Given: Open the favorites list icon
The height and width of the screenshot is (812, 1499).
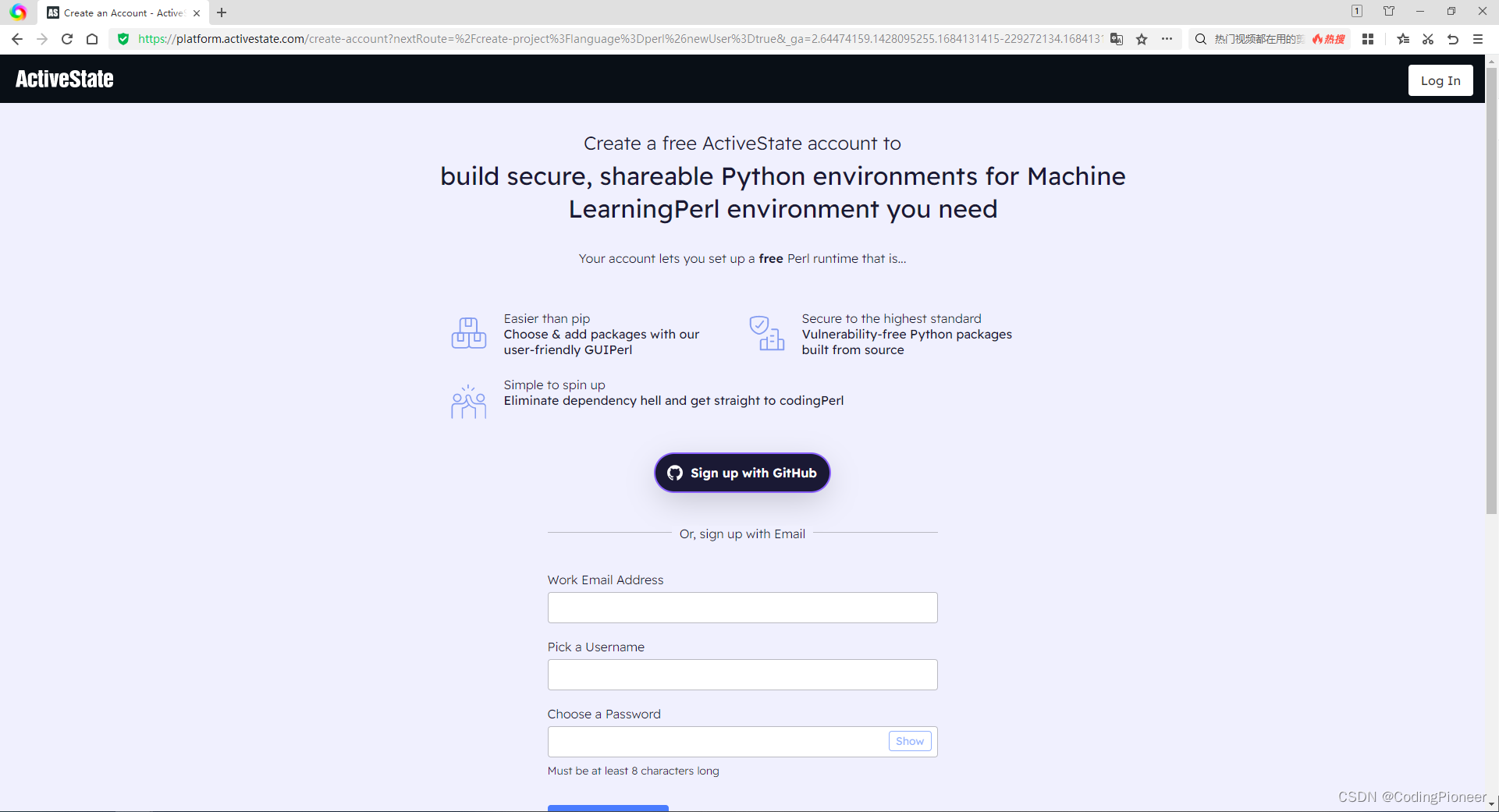Looking at the screenshot, I should (1403, 39).
